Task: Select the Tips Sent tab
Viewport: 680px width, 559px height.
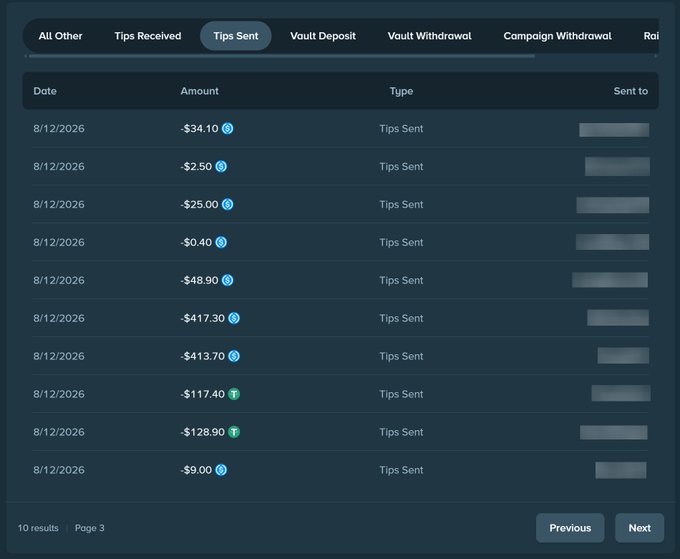Action: [235, 36]
